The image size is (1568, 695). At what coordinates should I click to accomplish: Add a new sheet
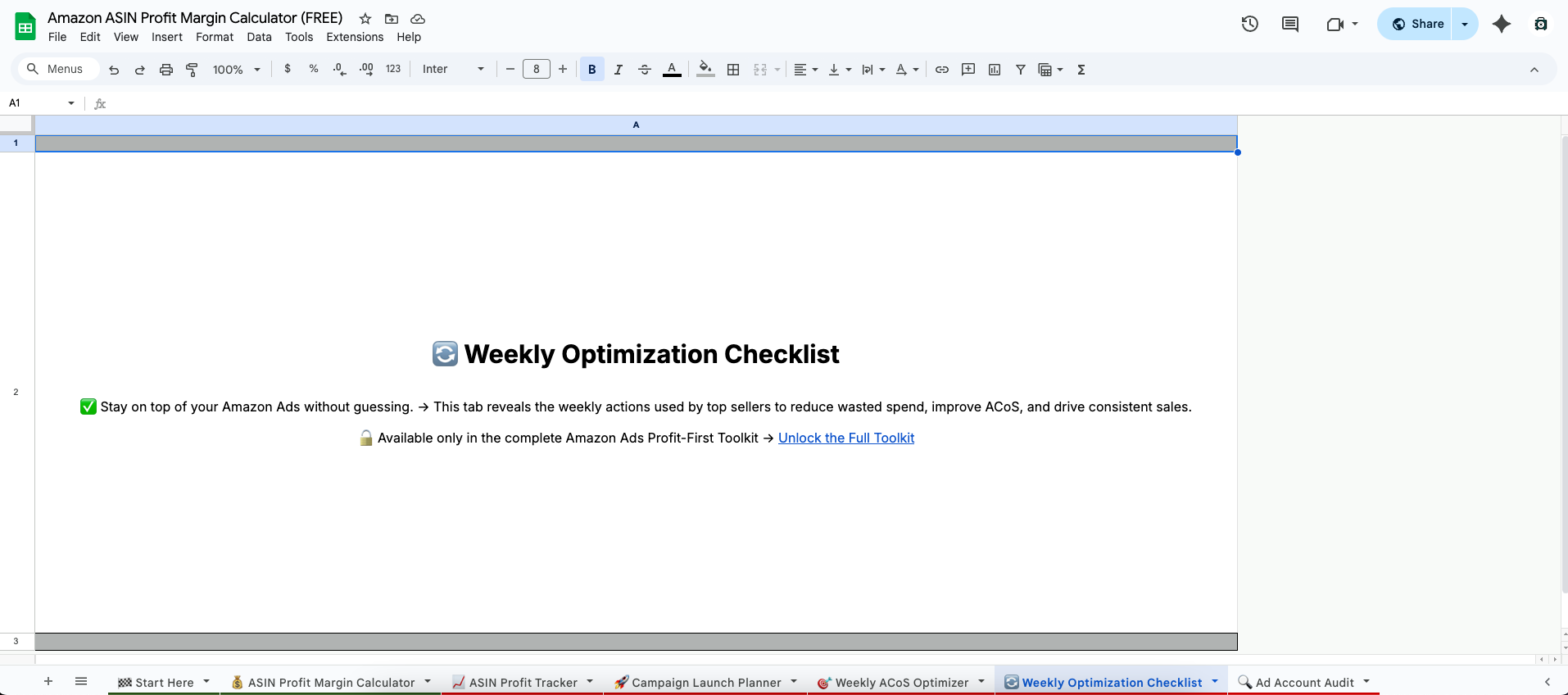(48, 681)
